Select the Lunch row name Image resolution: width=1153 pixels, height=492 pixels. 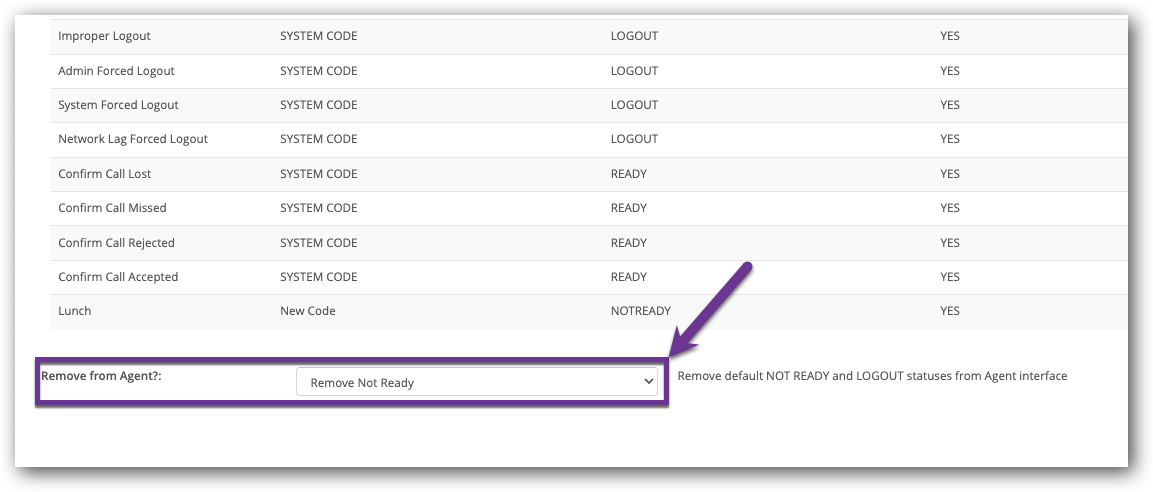point(75,311)
